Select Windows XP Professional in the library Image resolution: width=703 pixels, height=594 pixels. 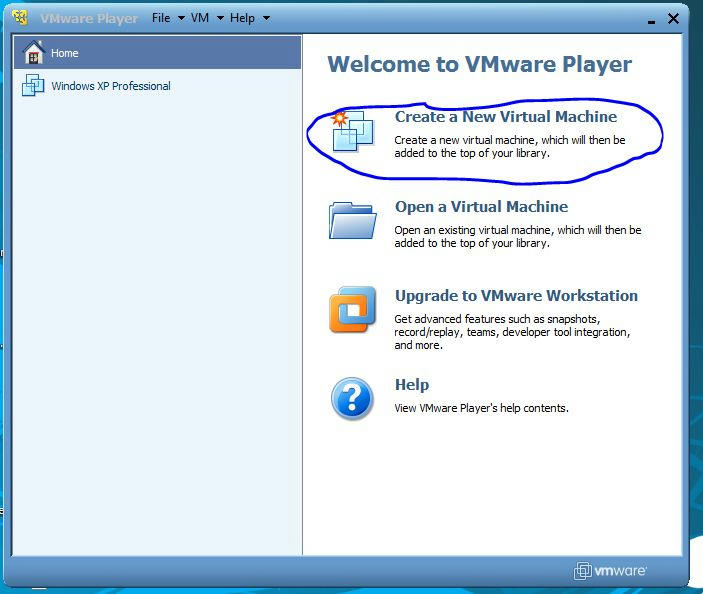tap(157, 86)
